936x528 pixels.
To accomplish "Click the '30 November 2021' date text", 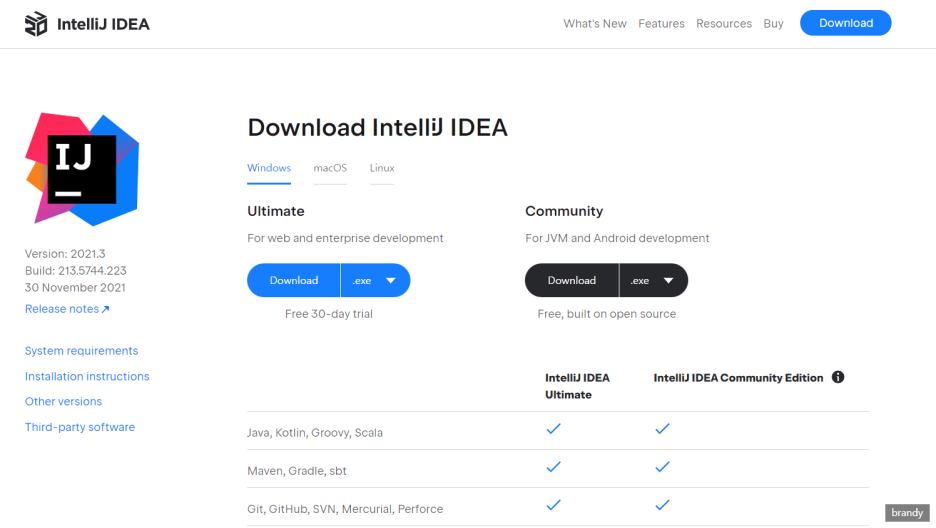I will point(75,287).
